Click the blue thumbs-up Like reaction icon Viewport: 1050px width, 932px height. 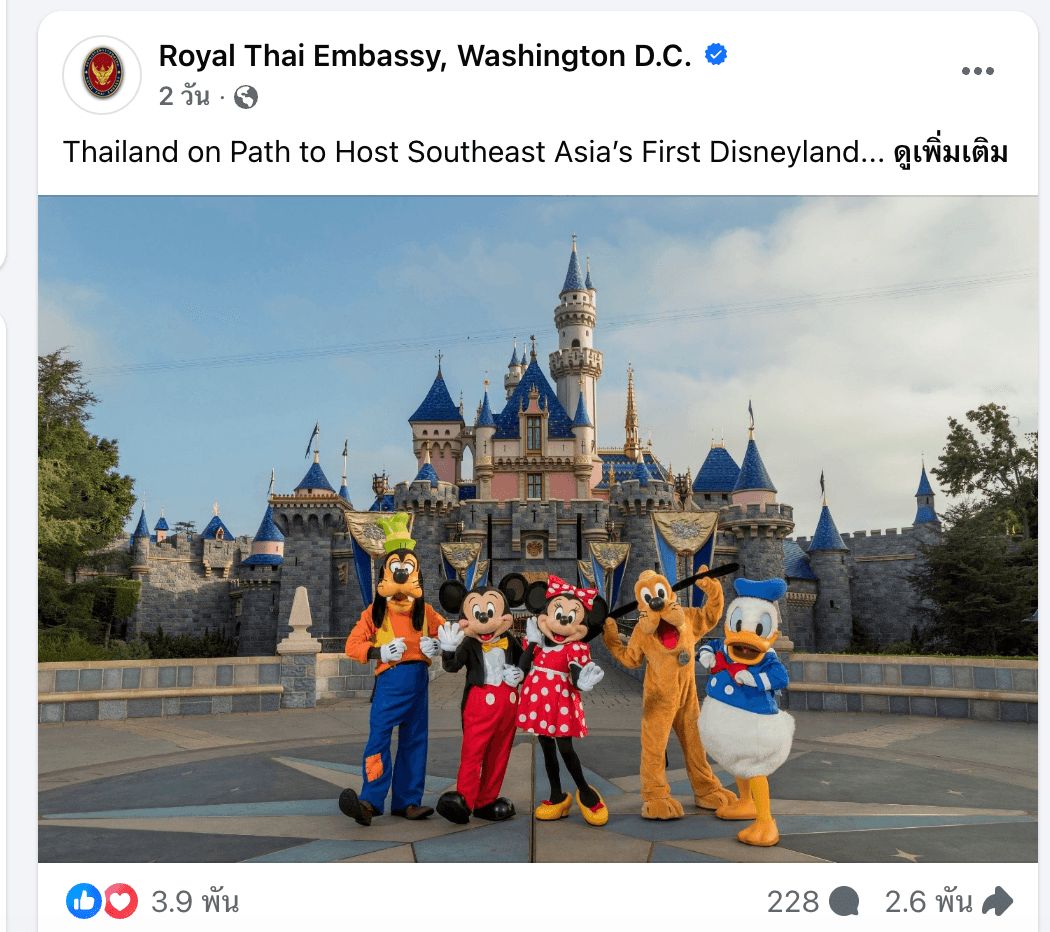tap(83, 901)
